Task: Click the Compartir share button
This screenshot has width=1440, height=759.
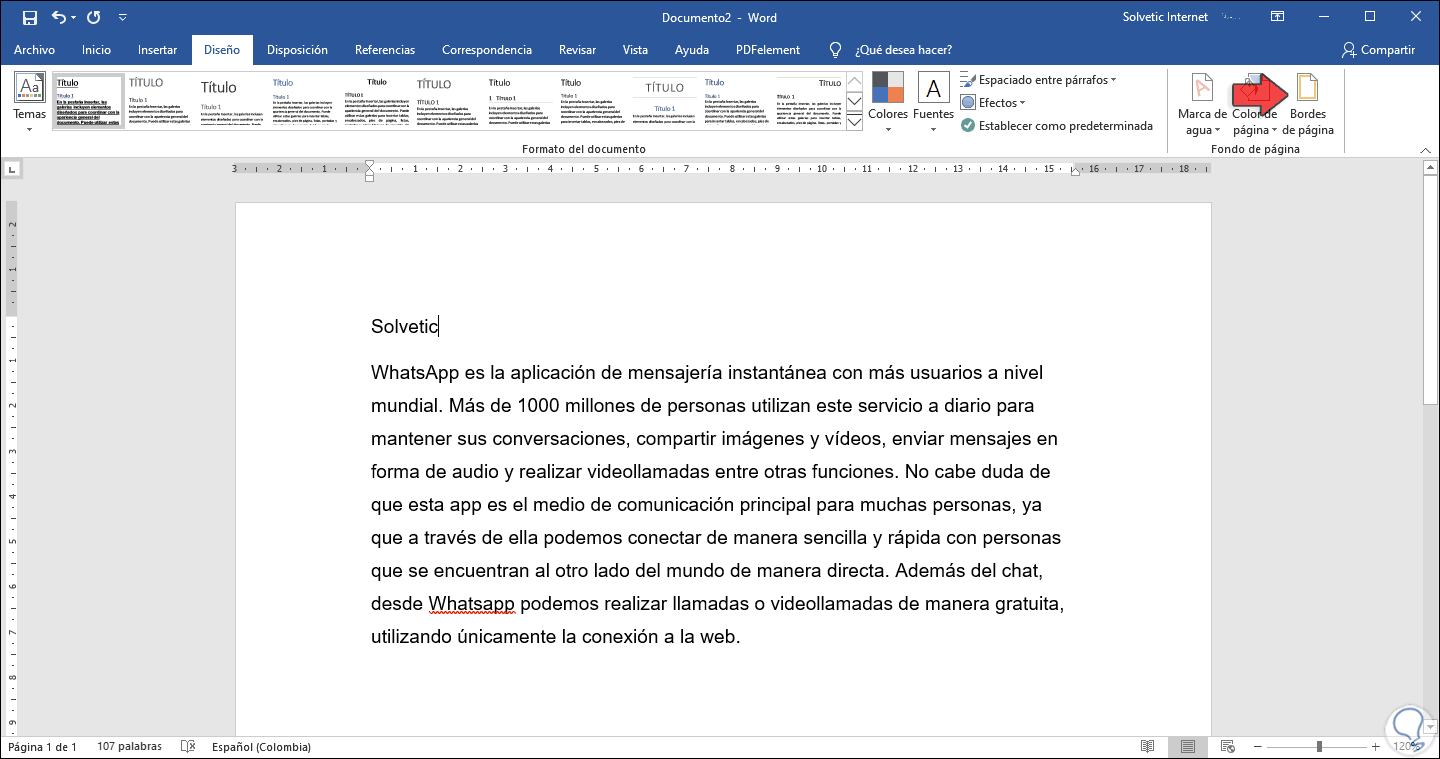Action: (1379, 50)
